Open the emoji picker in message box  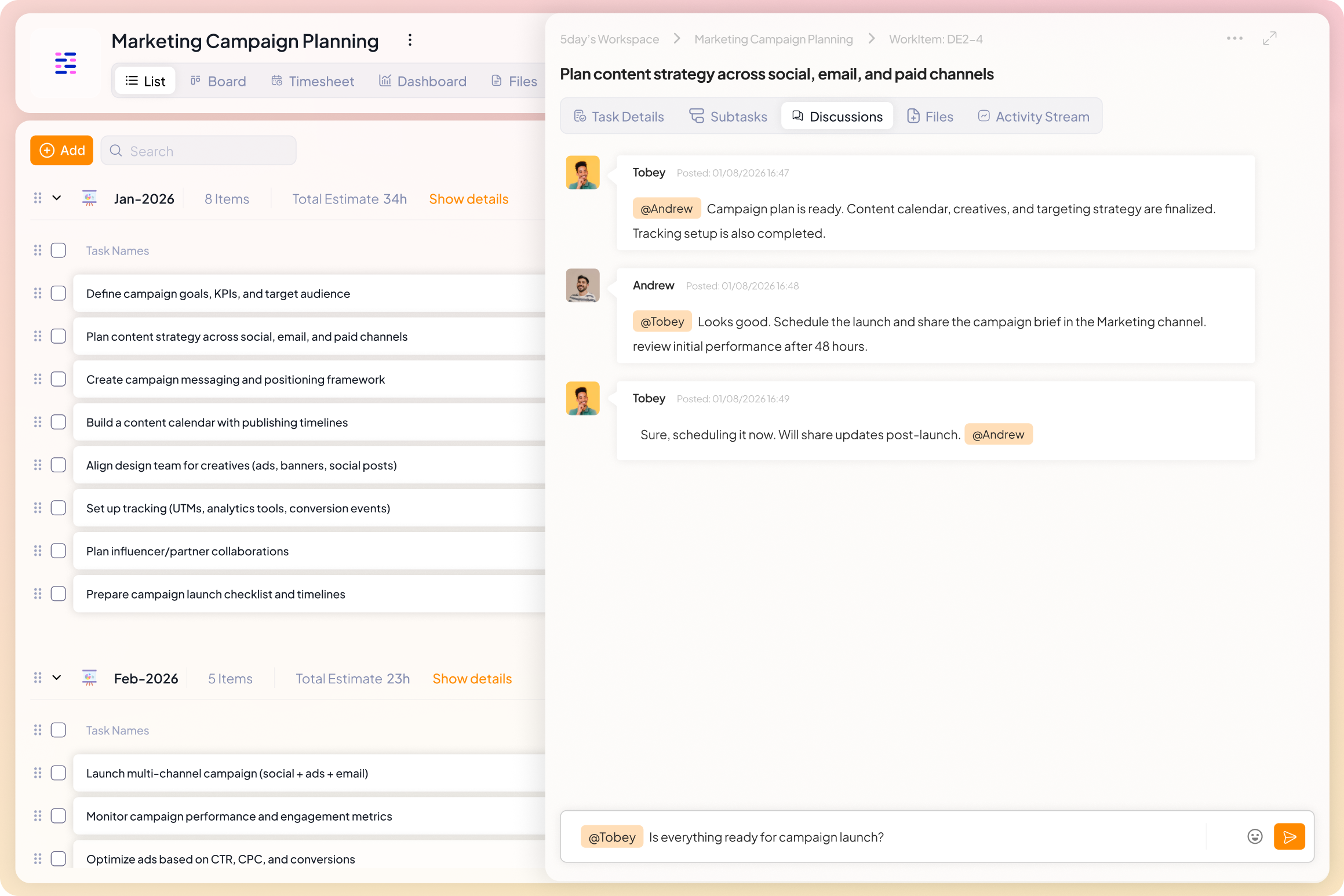pyautogui.click(x=1255, y=836)
